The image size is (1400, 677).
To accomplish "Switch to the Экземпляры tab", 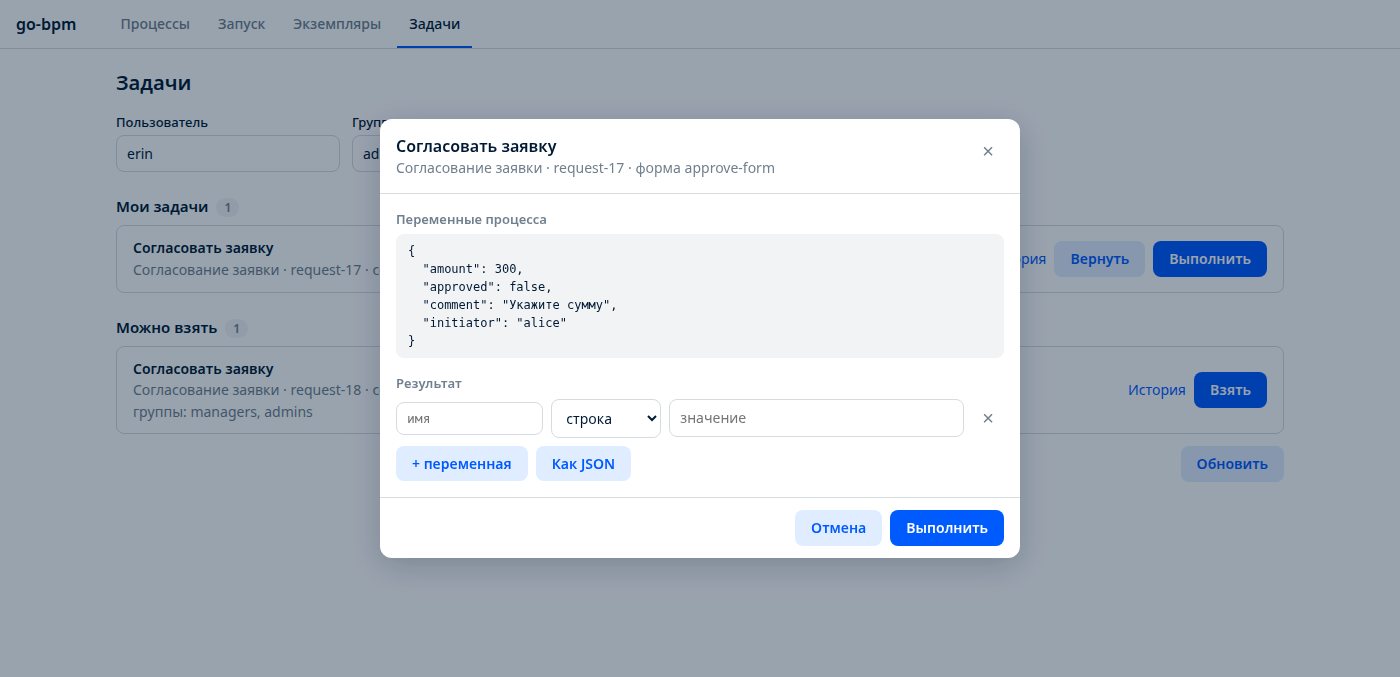I will click(x=337, y=24).
